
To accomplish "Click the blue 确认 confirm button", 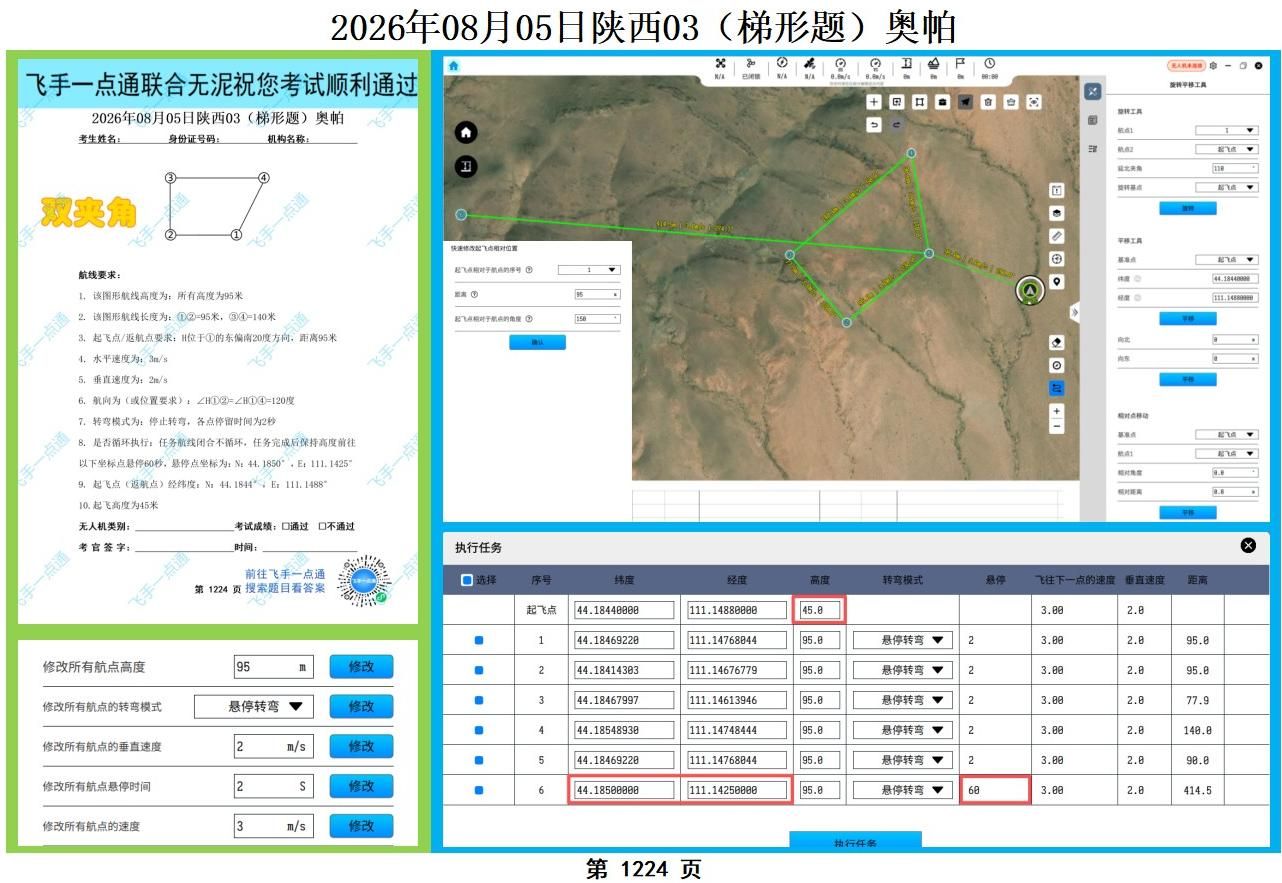I will coord(537,342).
